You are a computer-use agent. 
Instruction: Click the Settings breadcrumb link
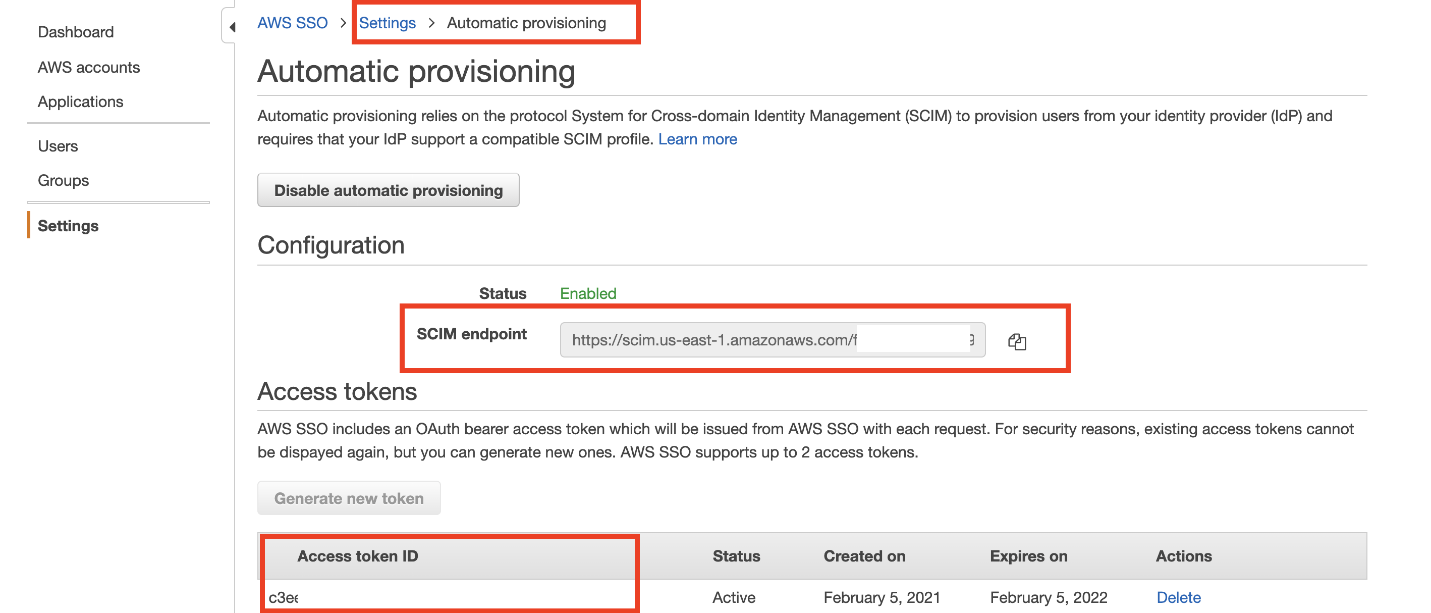pyautogui.click(x=388, y=23)
